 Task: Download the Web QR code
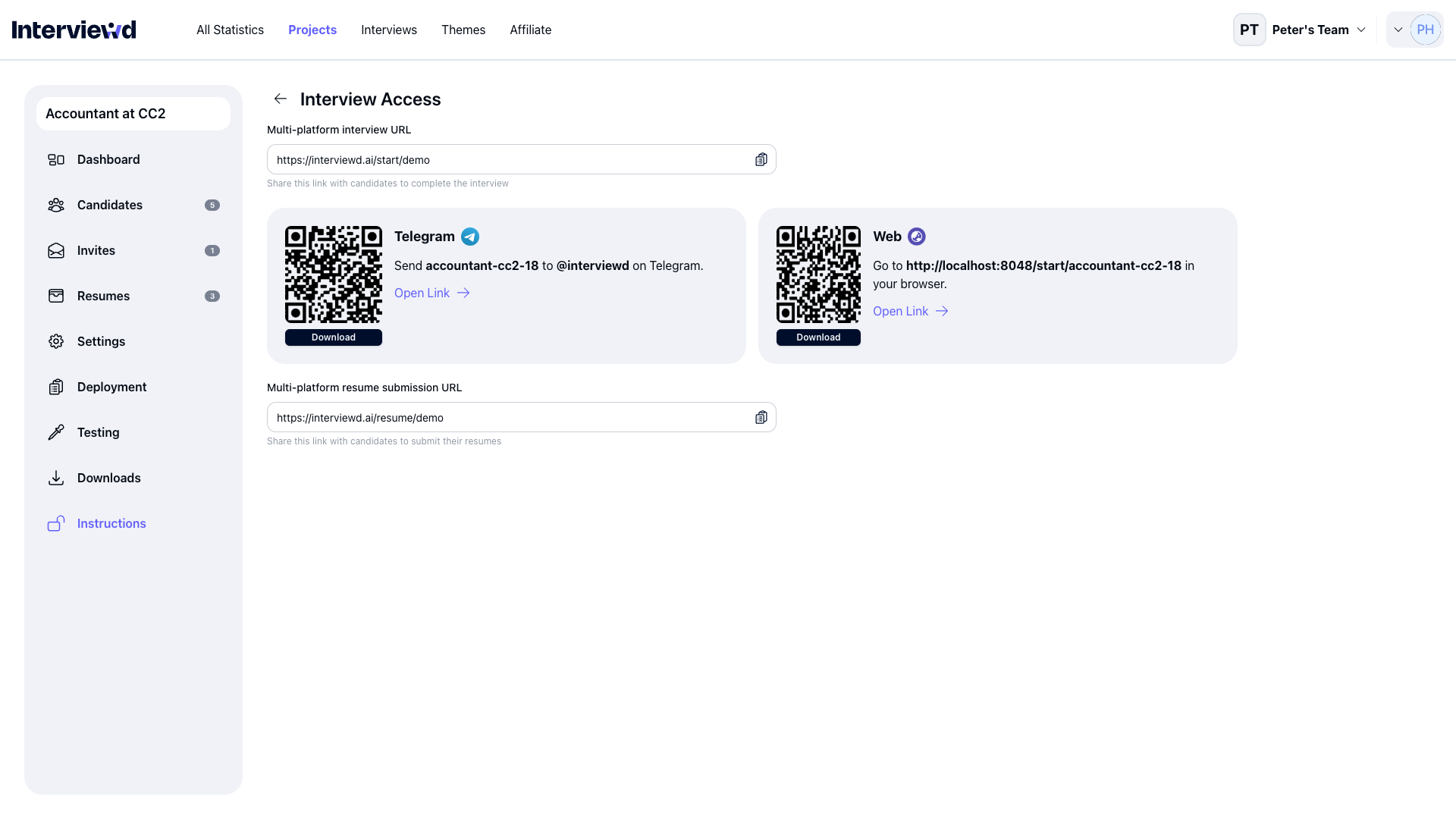(x=818, y=337)
